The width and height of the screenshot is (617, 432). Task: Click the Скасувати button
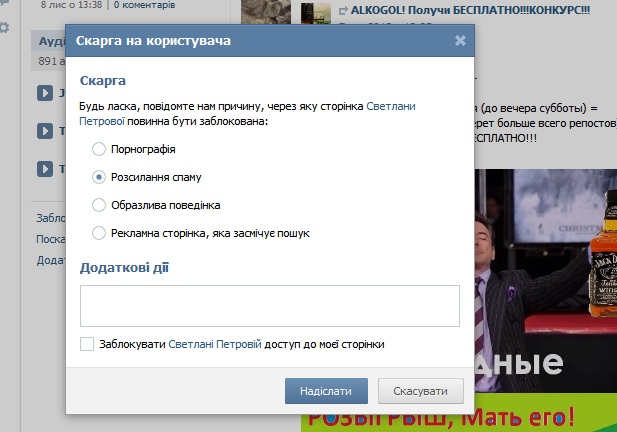pyautogui.click(x=421, y=391)
